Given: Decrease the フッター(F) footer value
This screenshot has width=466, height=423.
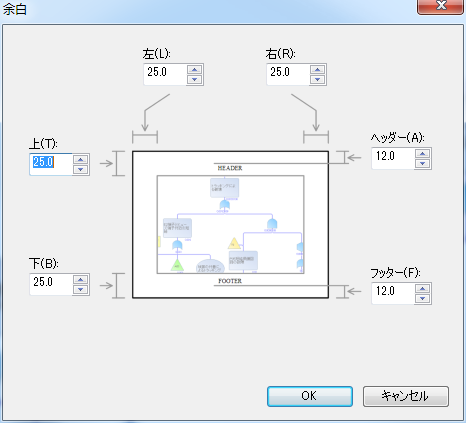Looking at the screenshot, I should pos(422,298).
